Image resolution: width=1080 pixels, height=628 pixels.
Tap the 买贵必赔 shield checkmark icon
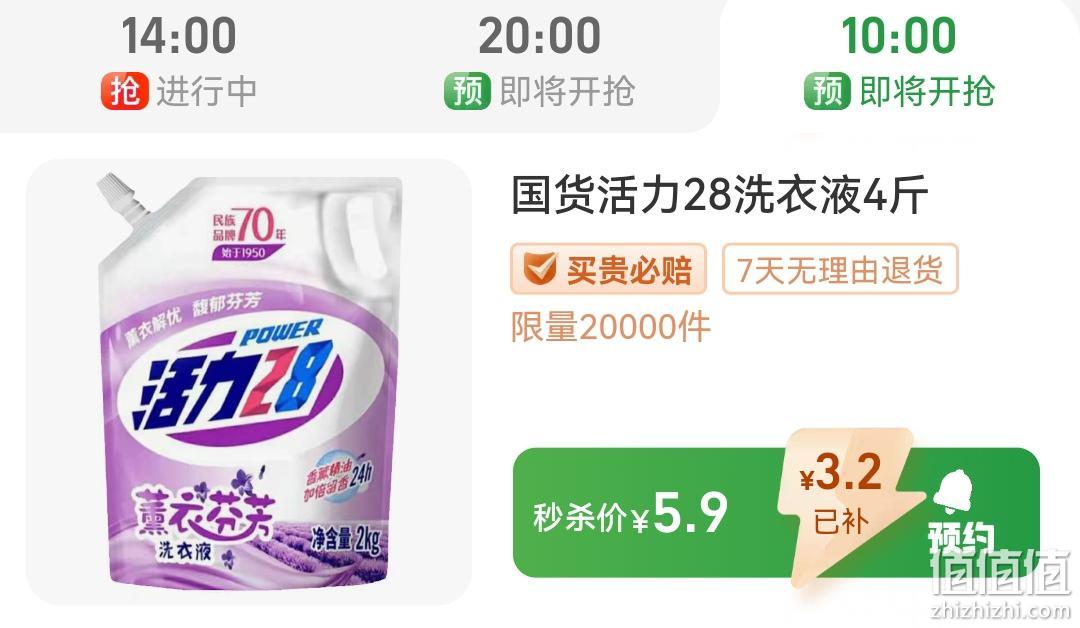(539, 269)
